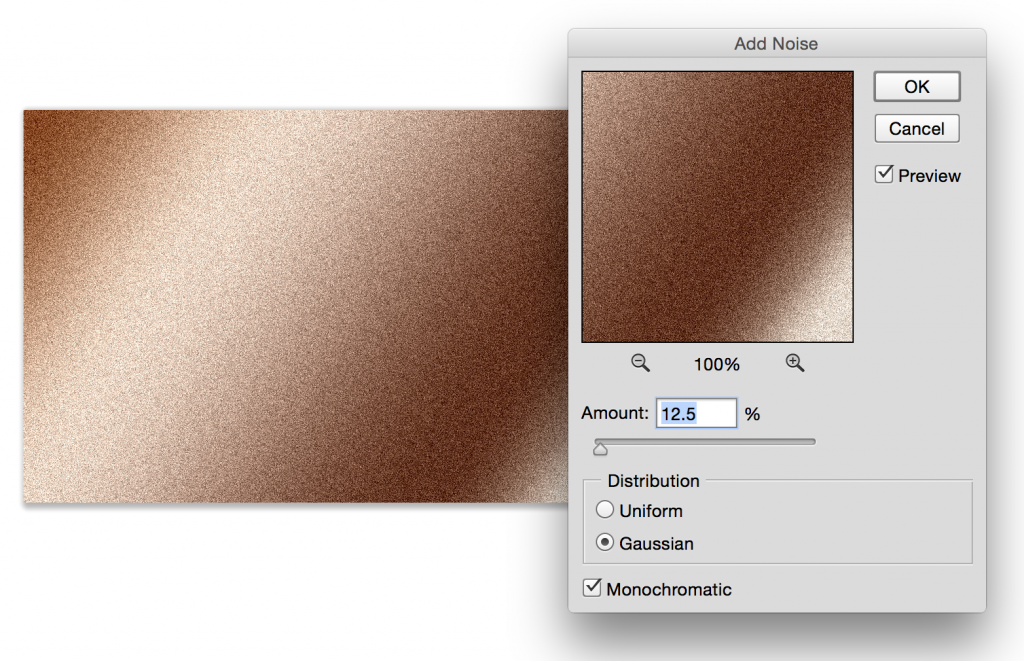Click the Add Noise dialog title bar

pyautogui.click(x=776, y=43)
